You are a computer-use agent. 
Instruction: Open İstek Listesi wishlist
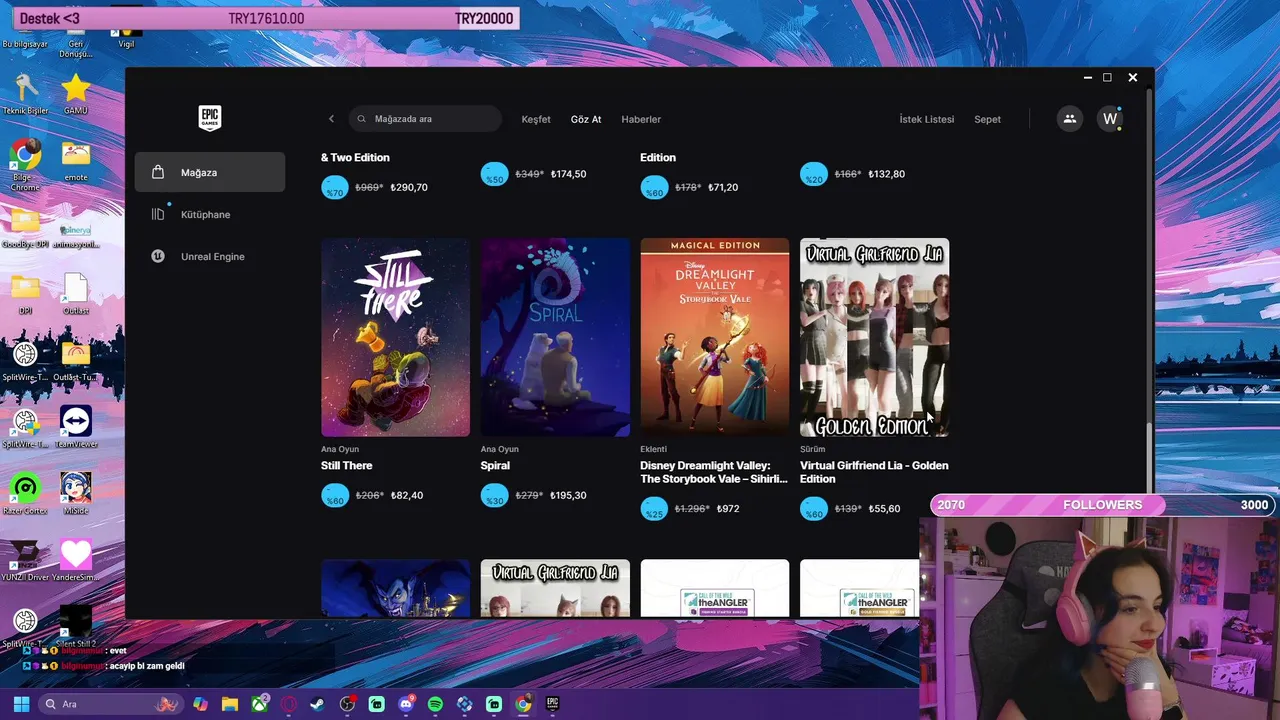(x=927, y=119)
